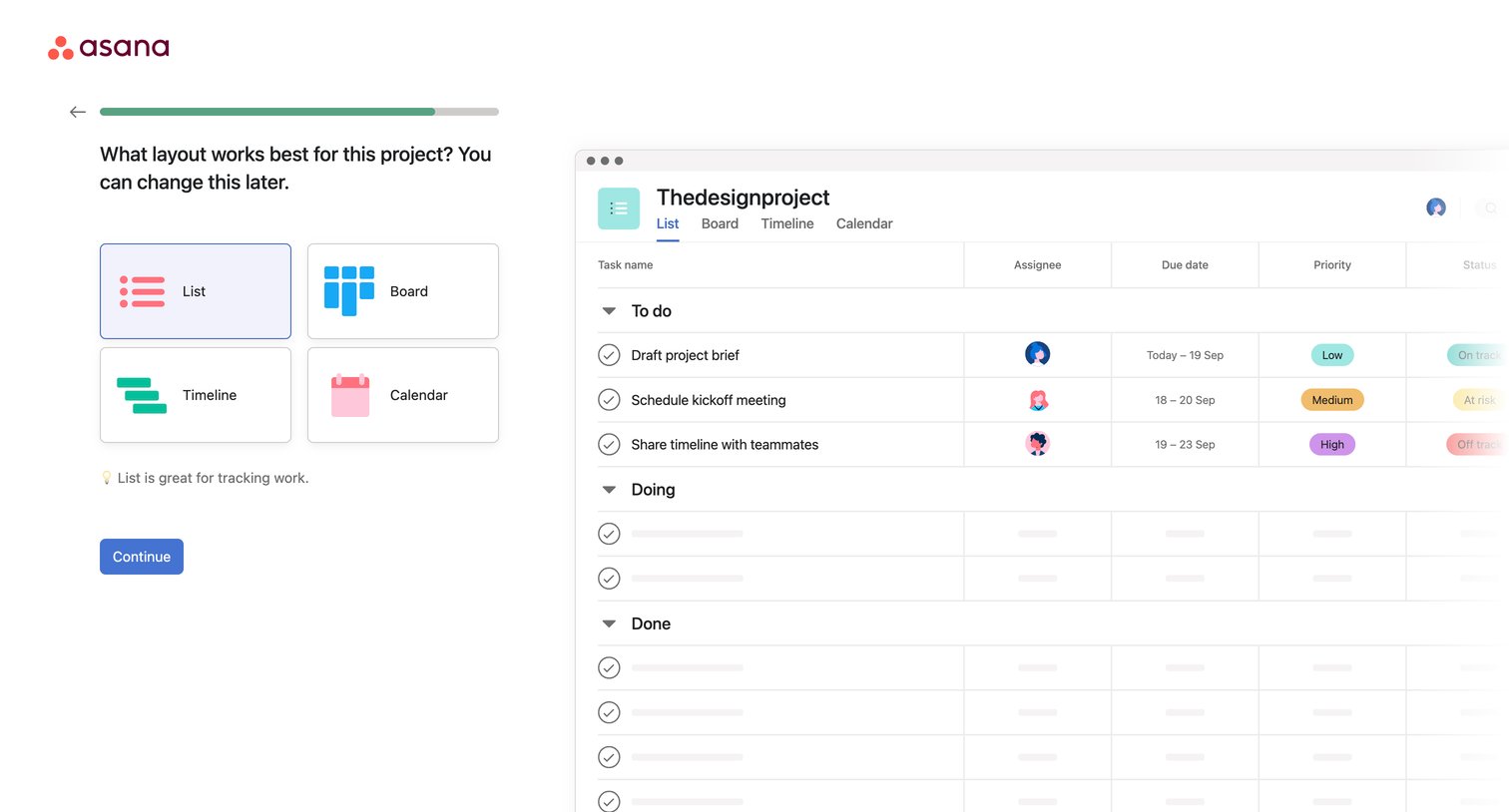The height and width of the screenshot is (812, 1509).
Task: Click assignee avatar for Draft project brief
Action: coord(1038,354)
